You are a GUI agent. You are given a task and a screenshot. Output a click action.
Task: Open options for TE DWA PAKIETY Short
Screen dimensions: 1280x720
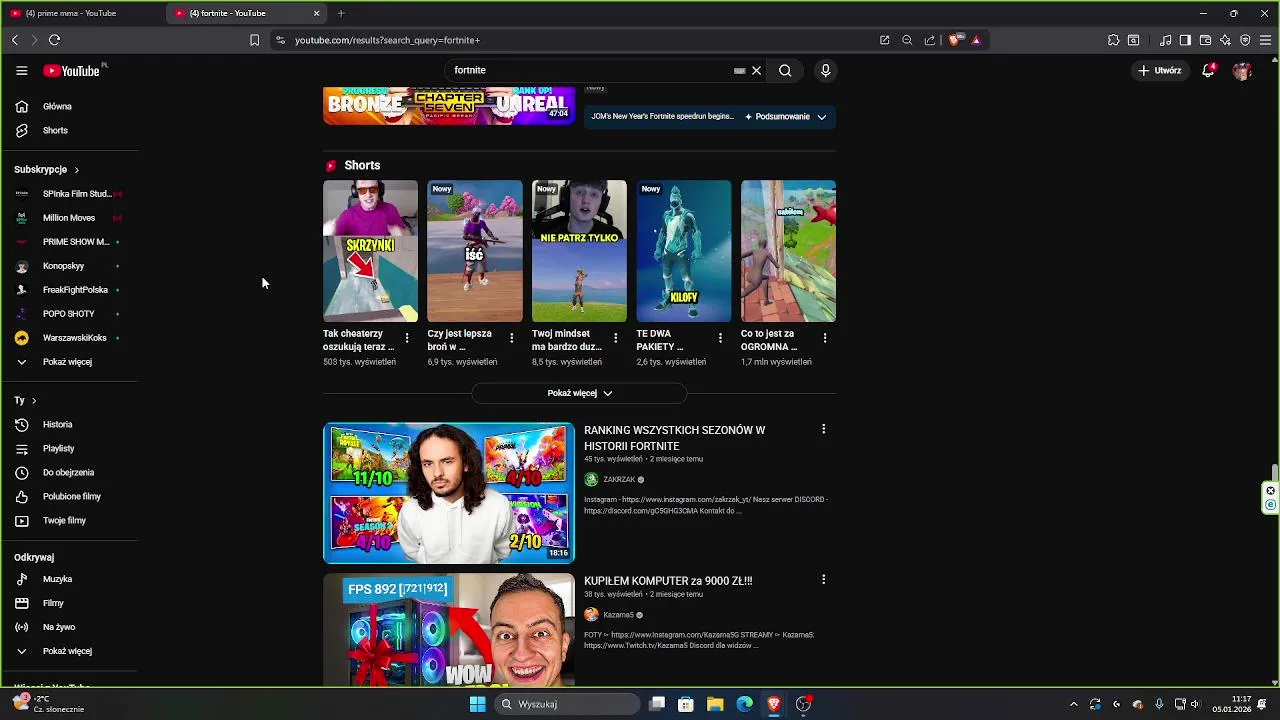[720, 338]
